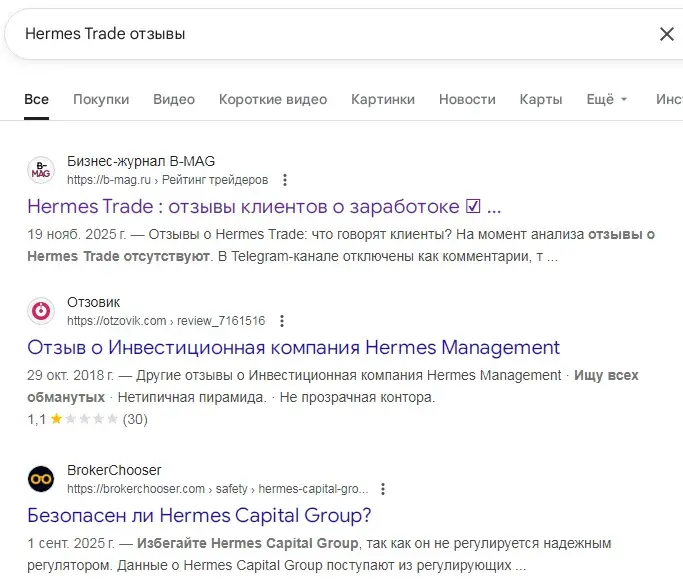Switch to the Покупки tab
Image resolution: width=683 pixels, height=583 pixels.
click(x=101, y=99)
